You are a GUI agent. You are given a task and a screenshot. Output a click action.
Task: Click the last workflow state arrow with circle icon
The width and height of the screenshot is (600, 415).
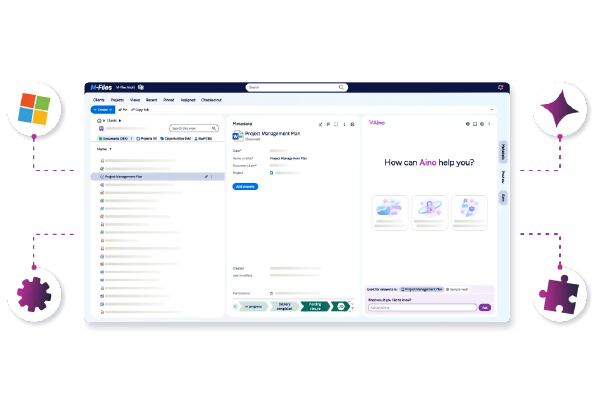click(340, 306)
